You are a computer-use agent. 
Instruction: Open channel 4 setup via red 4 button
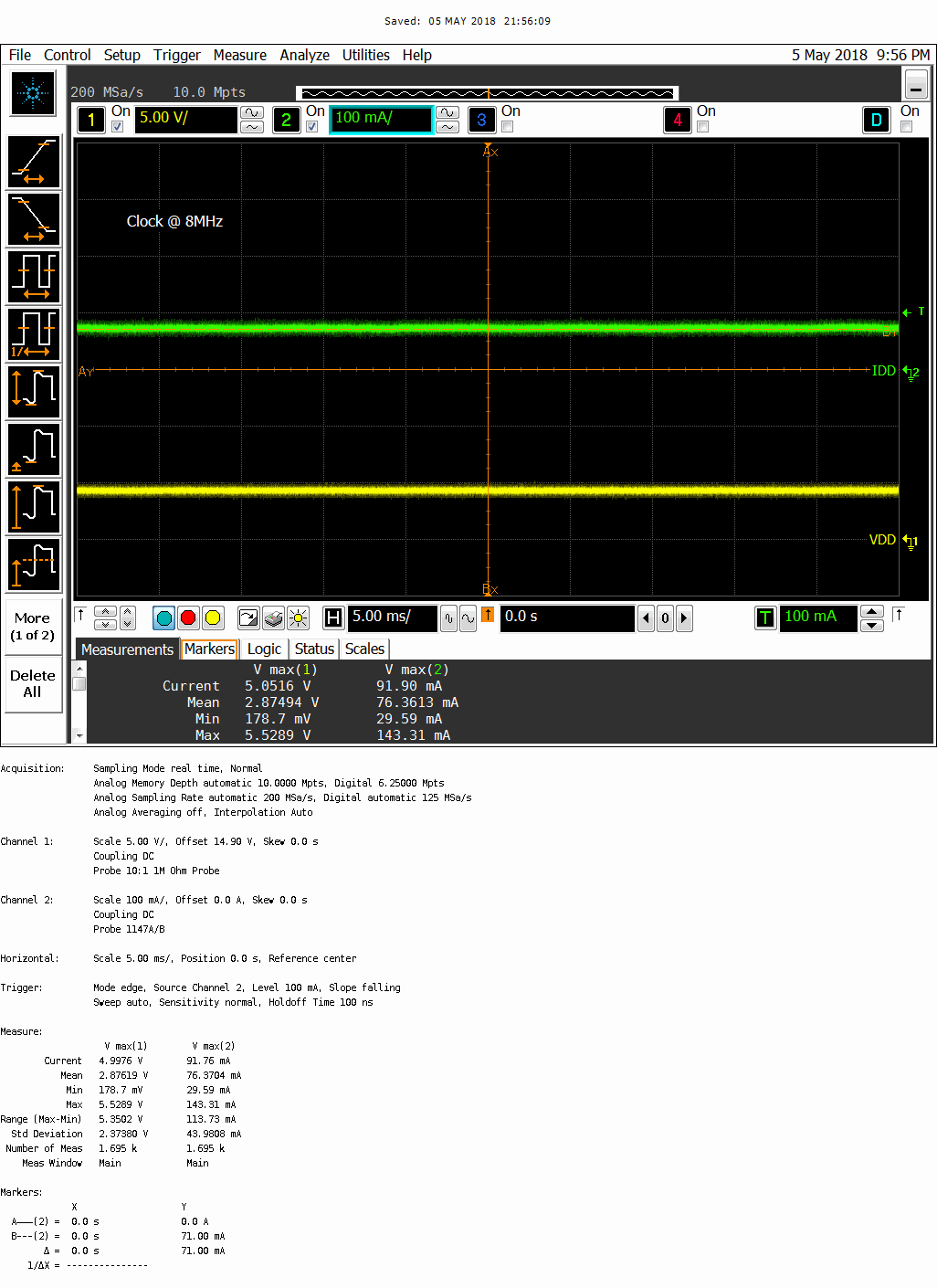(x=678, y=120)
